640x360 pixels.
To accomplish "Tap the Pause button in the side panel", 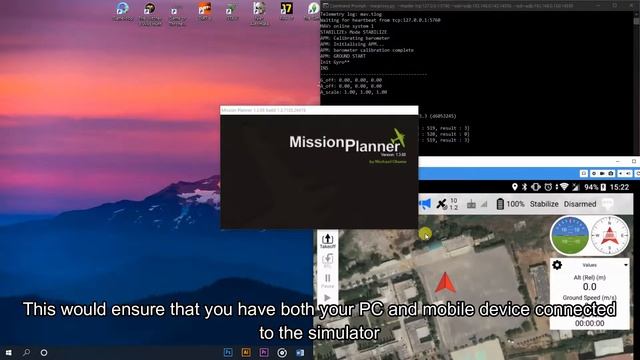I will click(x=327, y=280).
